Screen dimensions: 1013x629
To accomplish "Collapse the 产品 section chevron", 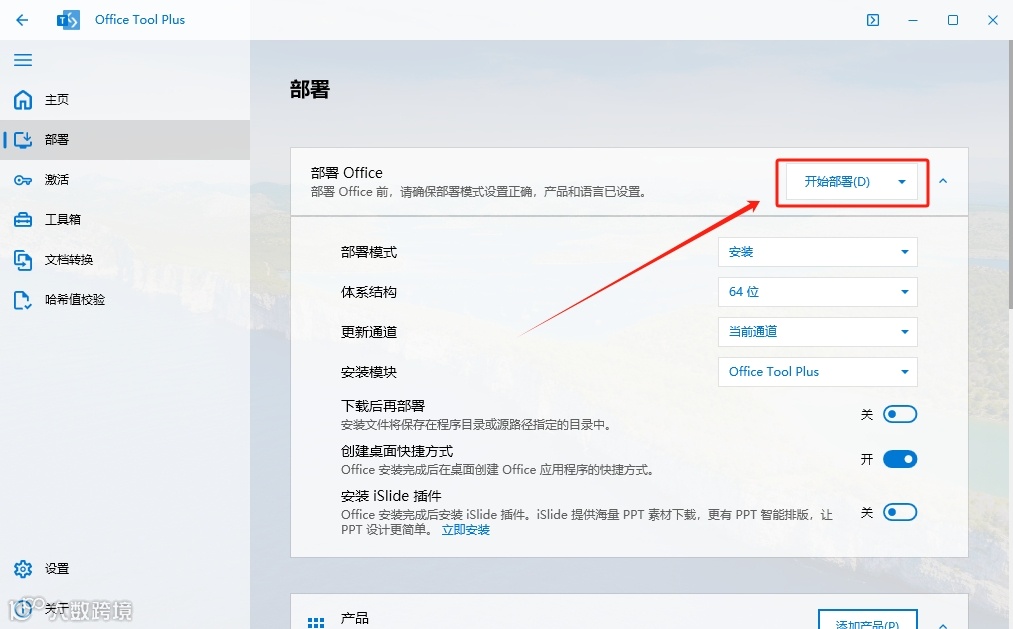I will [943, 624].
